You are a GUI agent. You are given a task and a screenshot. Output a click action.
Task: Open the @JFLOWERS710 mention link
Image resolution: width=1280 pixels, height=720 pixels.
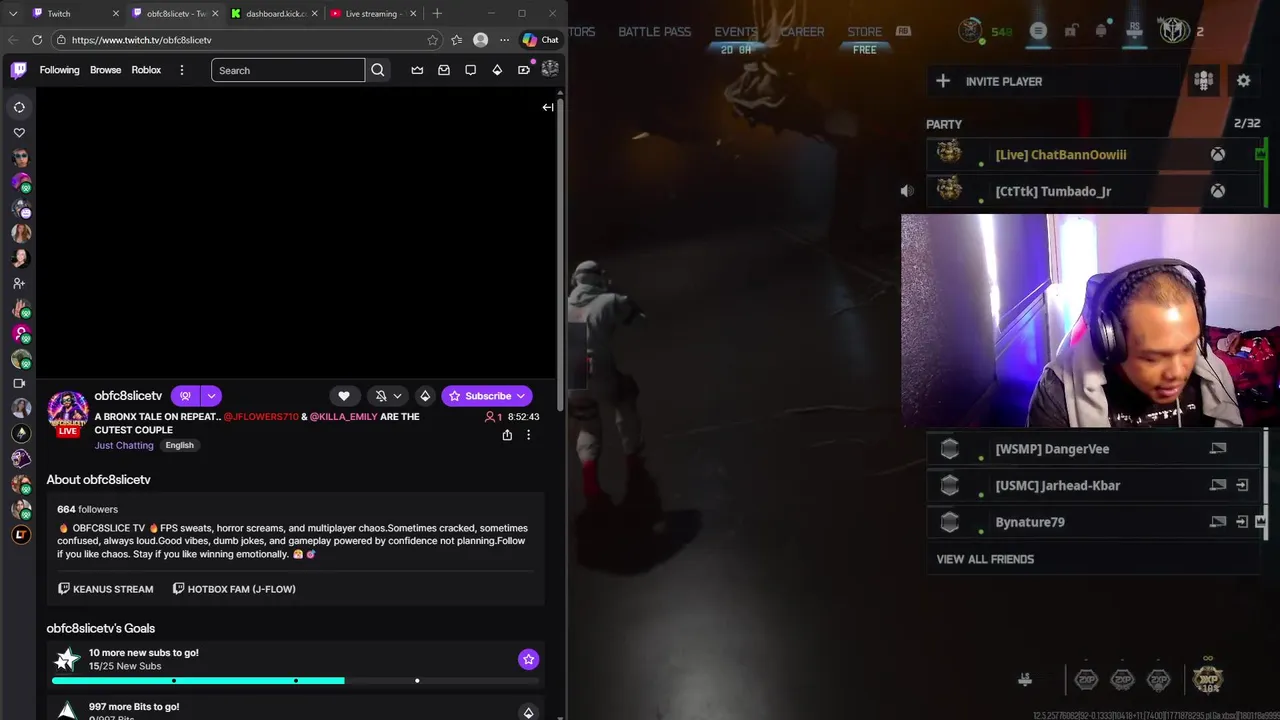coord(261,416)
